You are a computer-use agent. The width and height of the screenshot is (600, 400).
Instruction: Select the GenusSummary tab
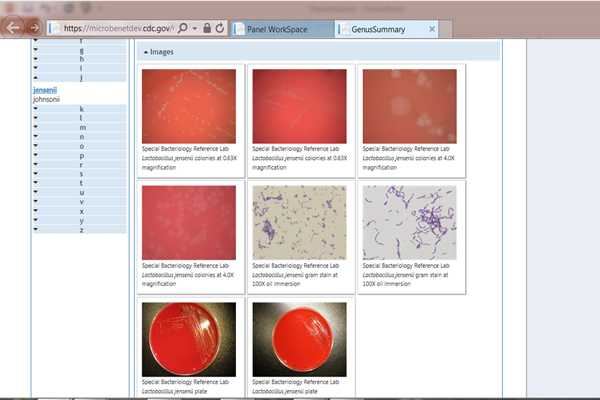(378, 29)
